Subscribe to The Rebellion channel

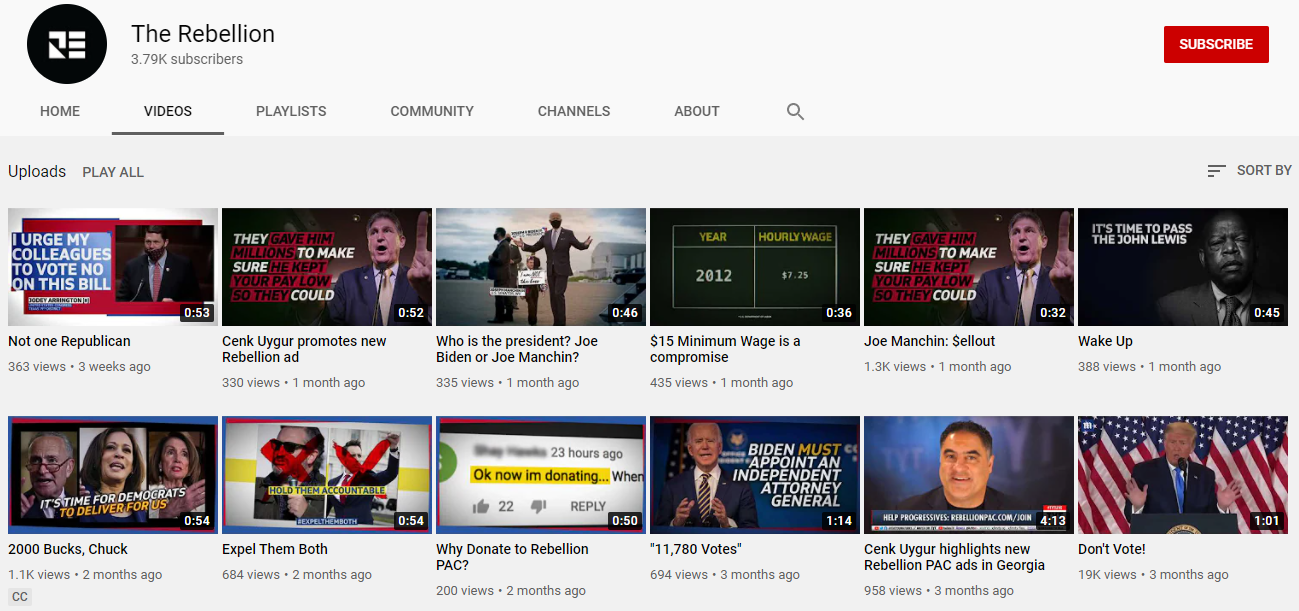1216,44
